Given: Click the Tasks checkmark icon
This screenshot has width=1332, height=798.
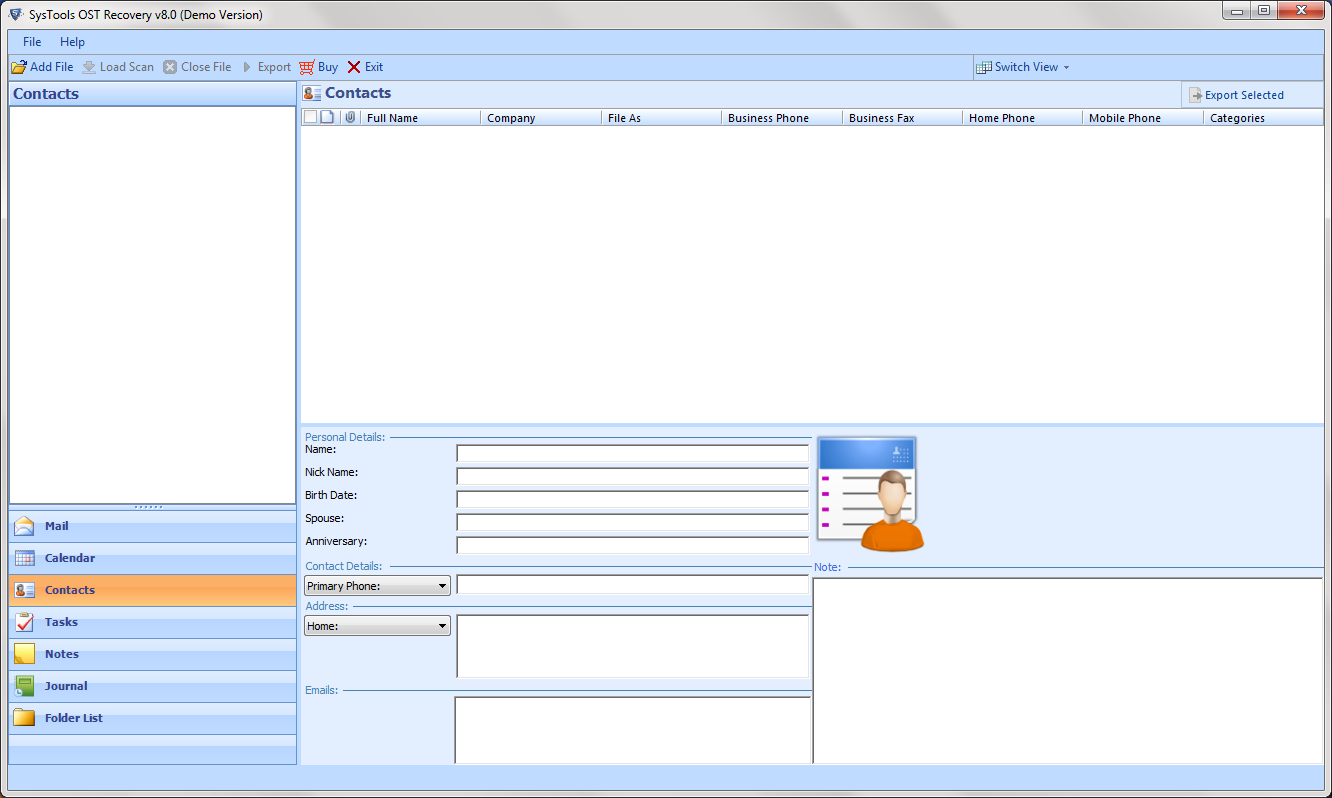Looking at the screenshot, I should (x=24, y=622).
